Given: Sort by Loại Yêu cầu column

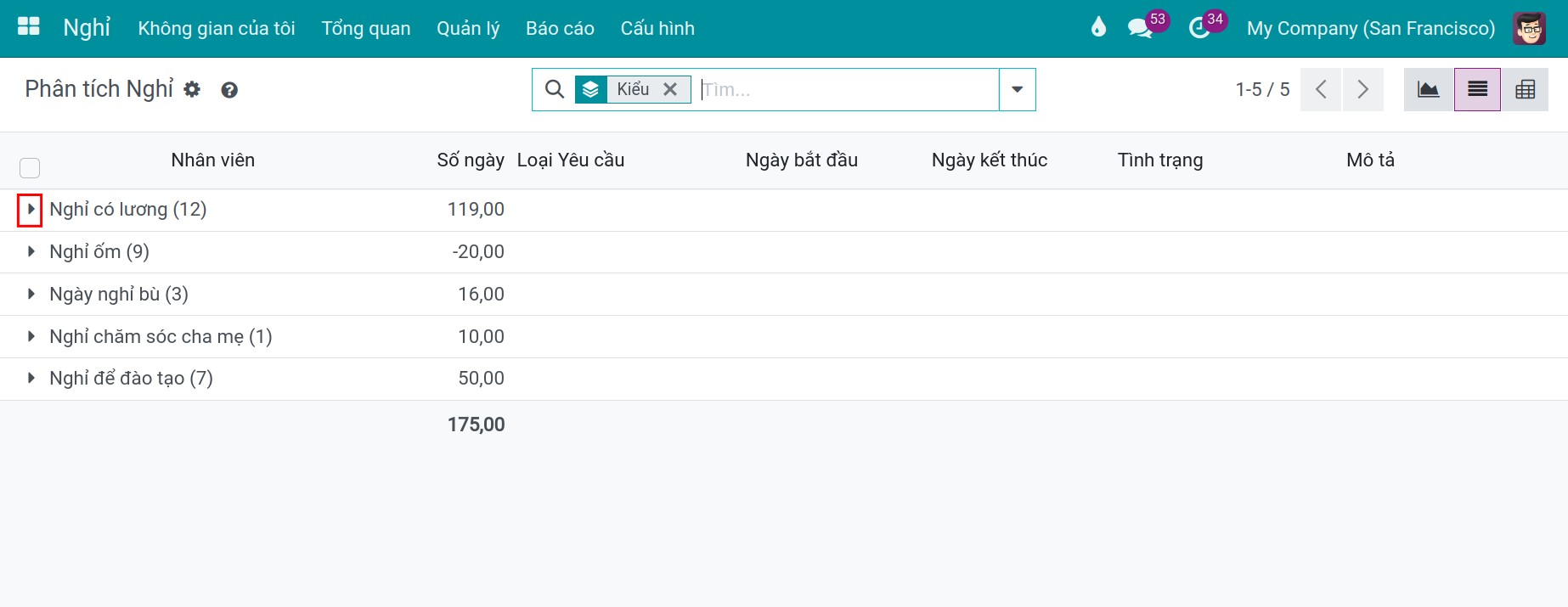Looking at the screenshot, I should (571, 160).
